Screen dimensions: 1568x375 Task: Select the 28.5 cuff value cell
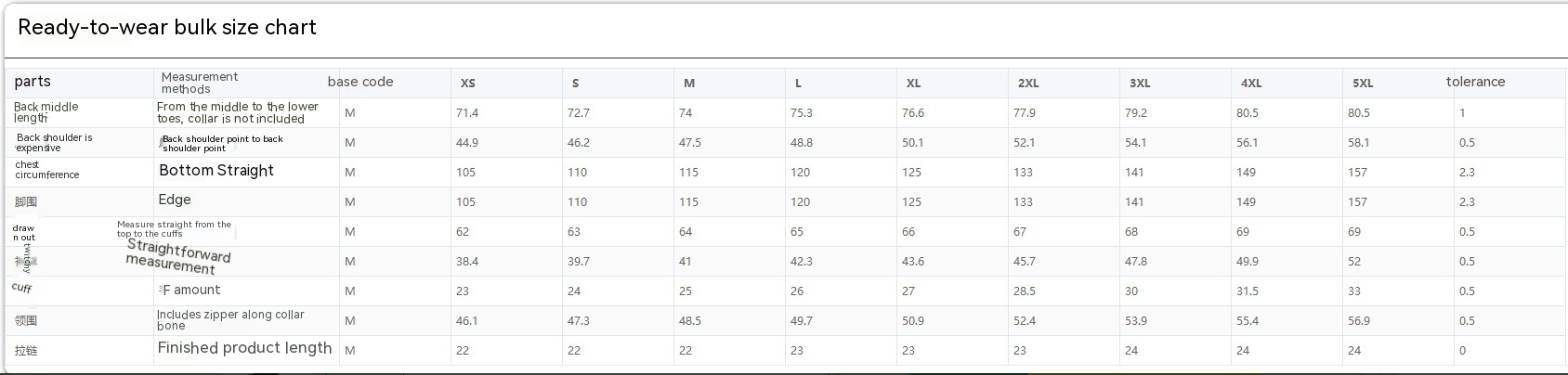coord(1025,291)
